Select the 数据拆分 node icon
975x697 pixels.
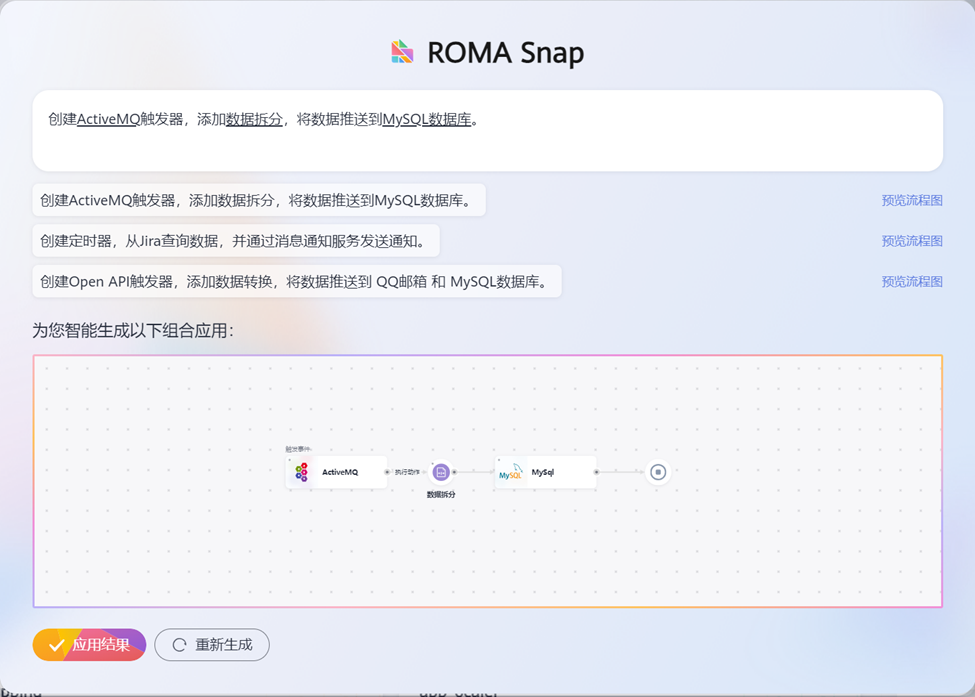[441, 472]
